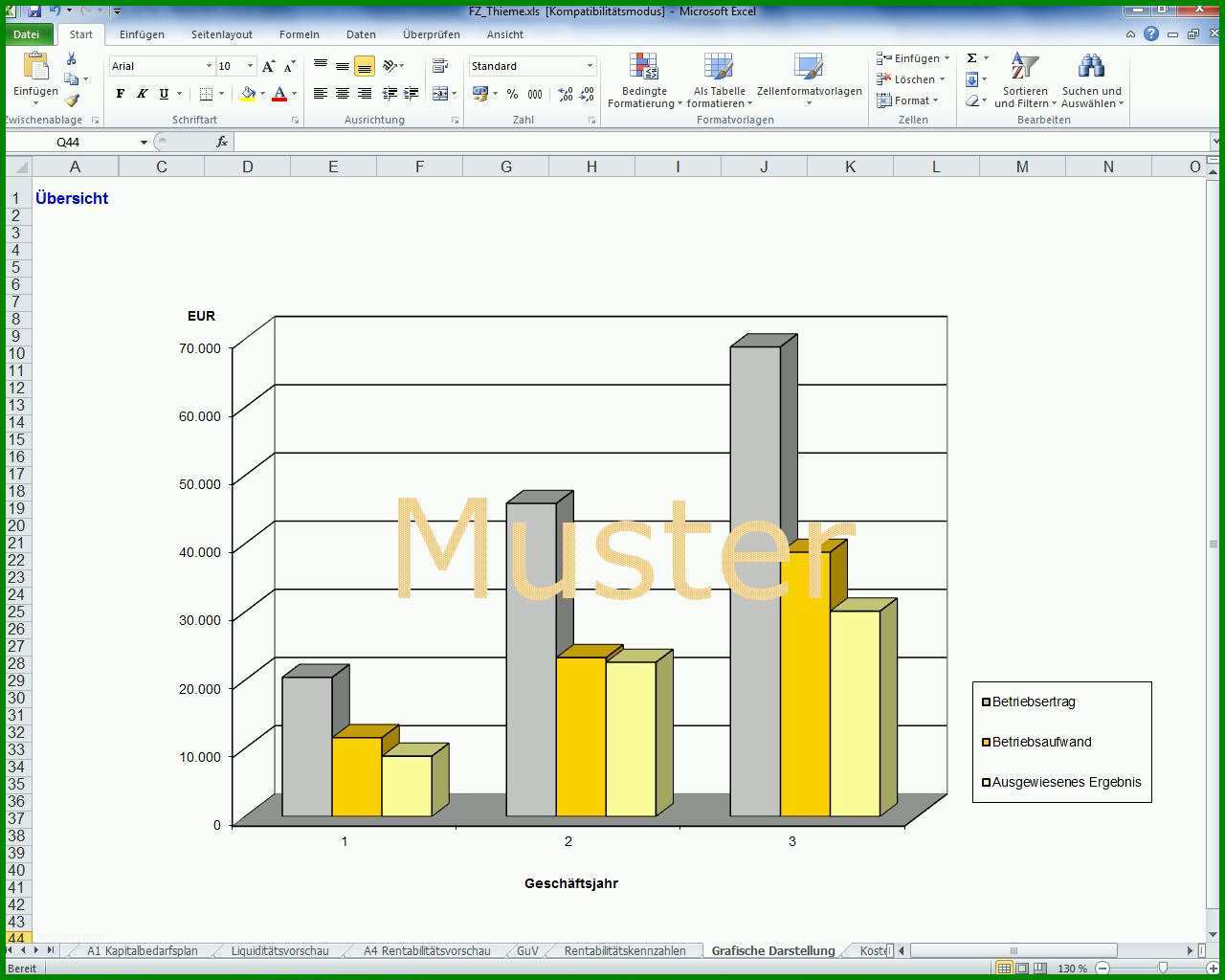Apply thousands separator 000 format

tap(535, 94)
